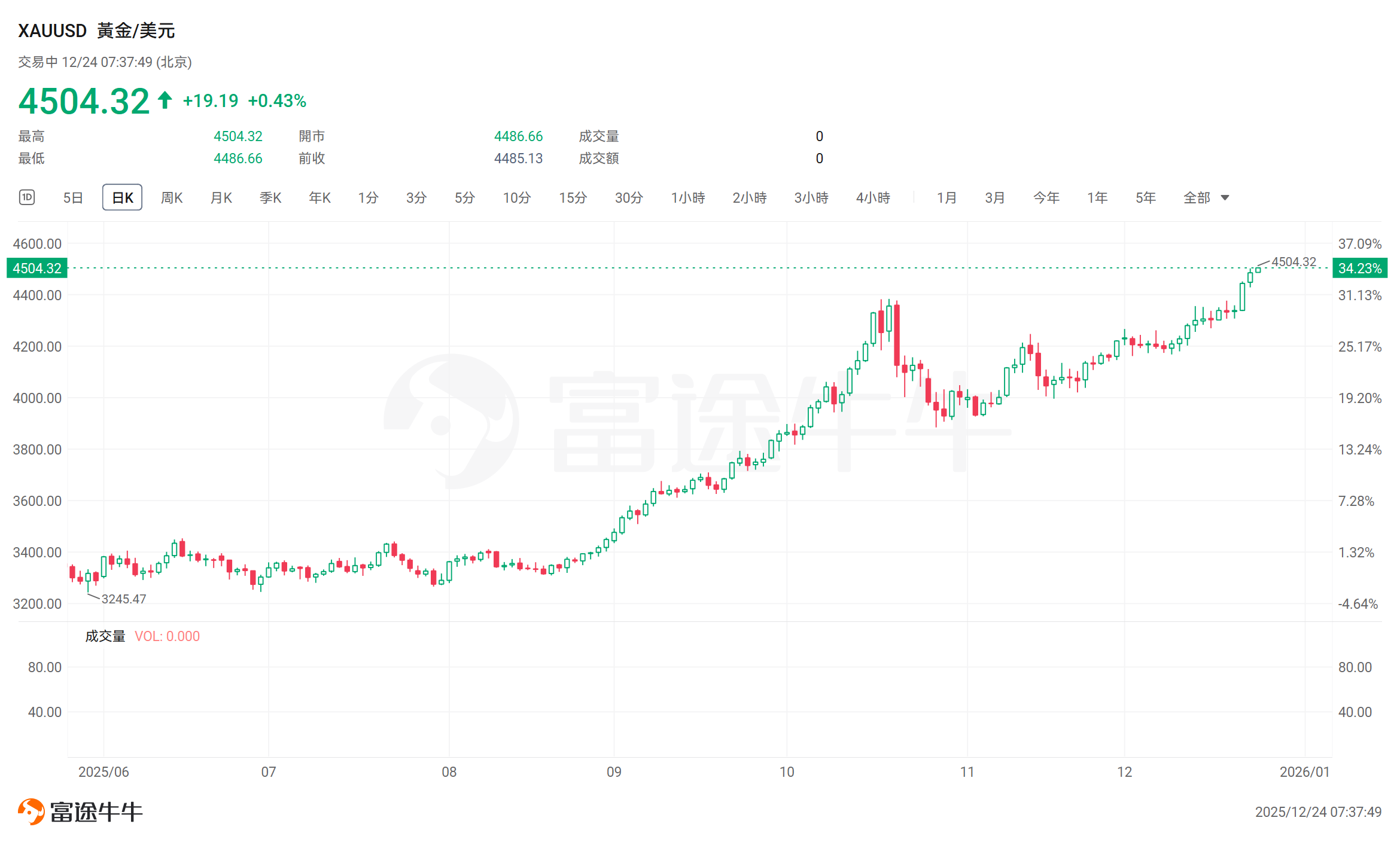
Task: Set range to 5年
Action: coord(1146,197)
